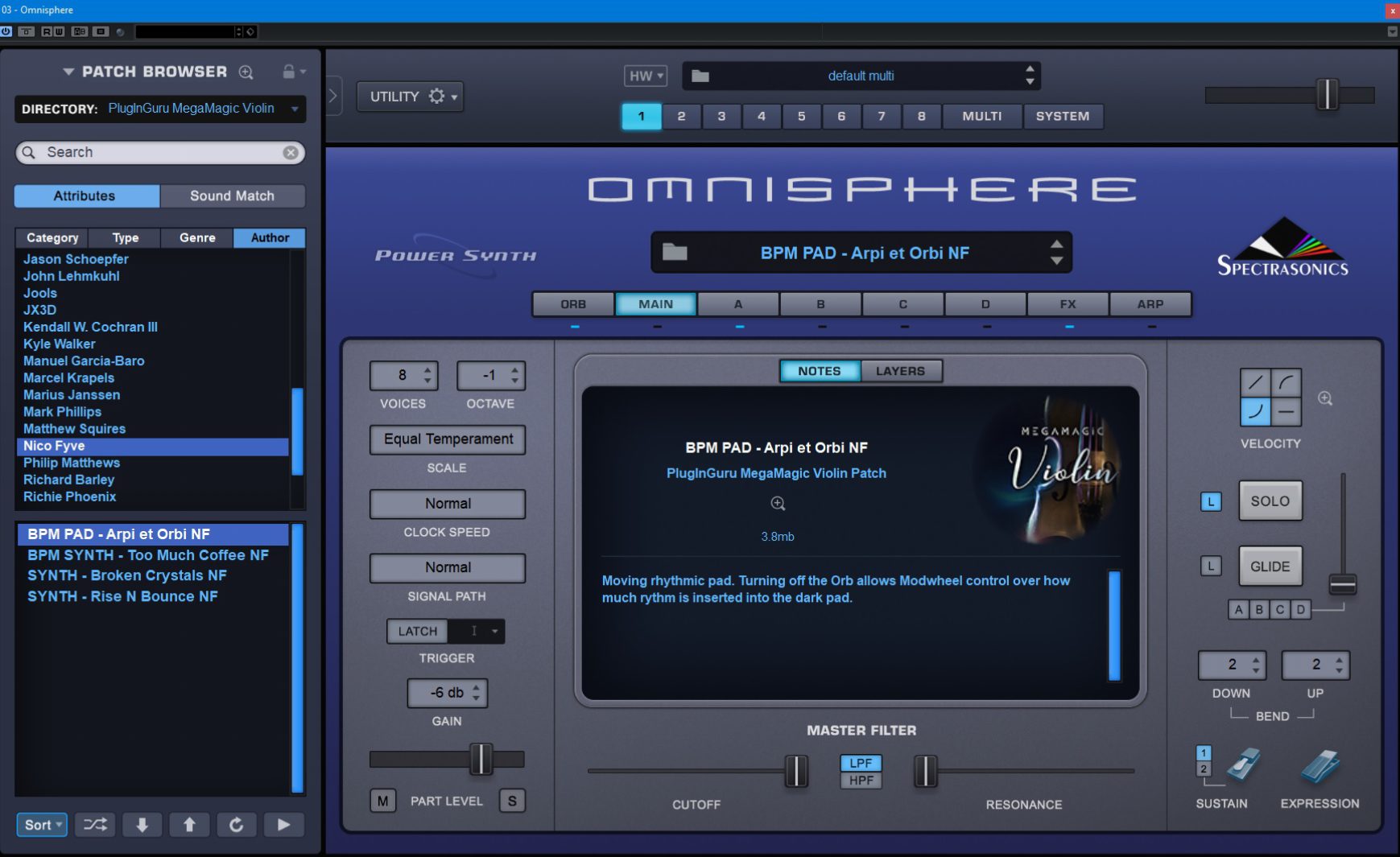Click the refresh patch browser icon
Screen dimensions: 1400x857
pyautogui.click(x=236, y=825)
